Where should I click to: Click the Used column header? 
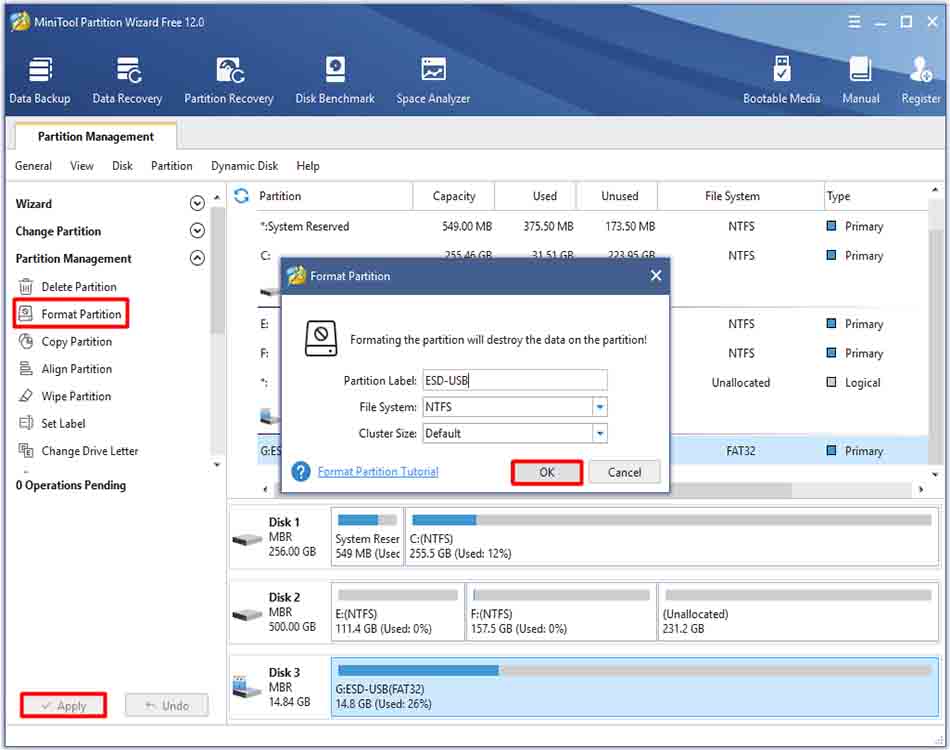pos(535,196)
